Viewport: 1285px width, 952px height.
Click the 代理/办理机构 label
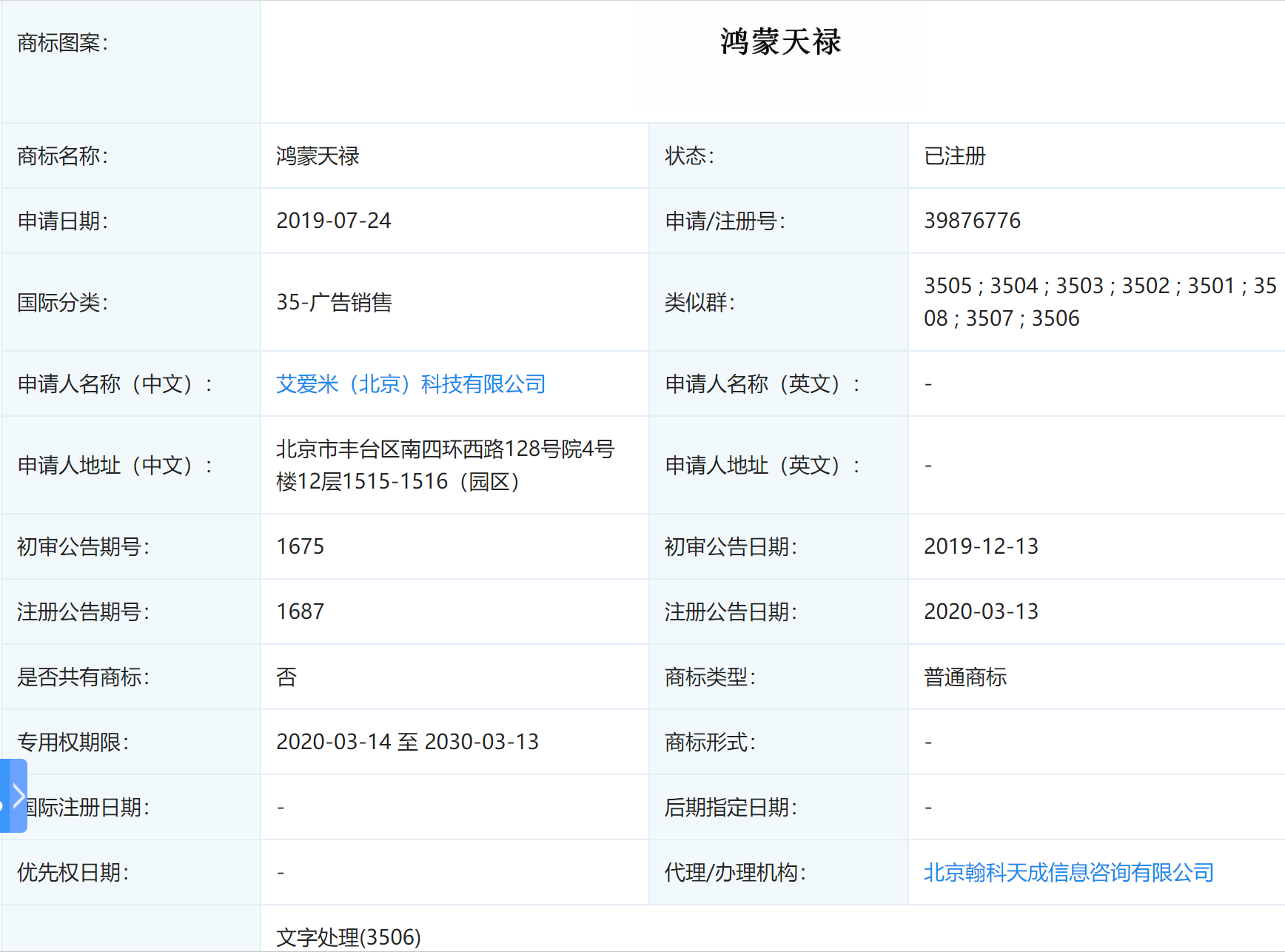pyautogui.click(x=735, y=873)
